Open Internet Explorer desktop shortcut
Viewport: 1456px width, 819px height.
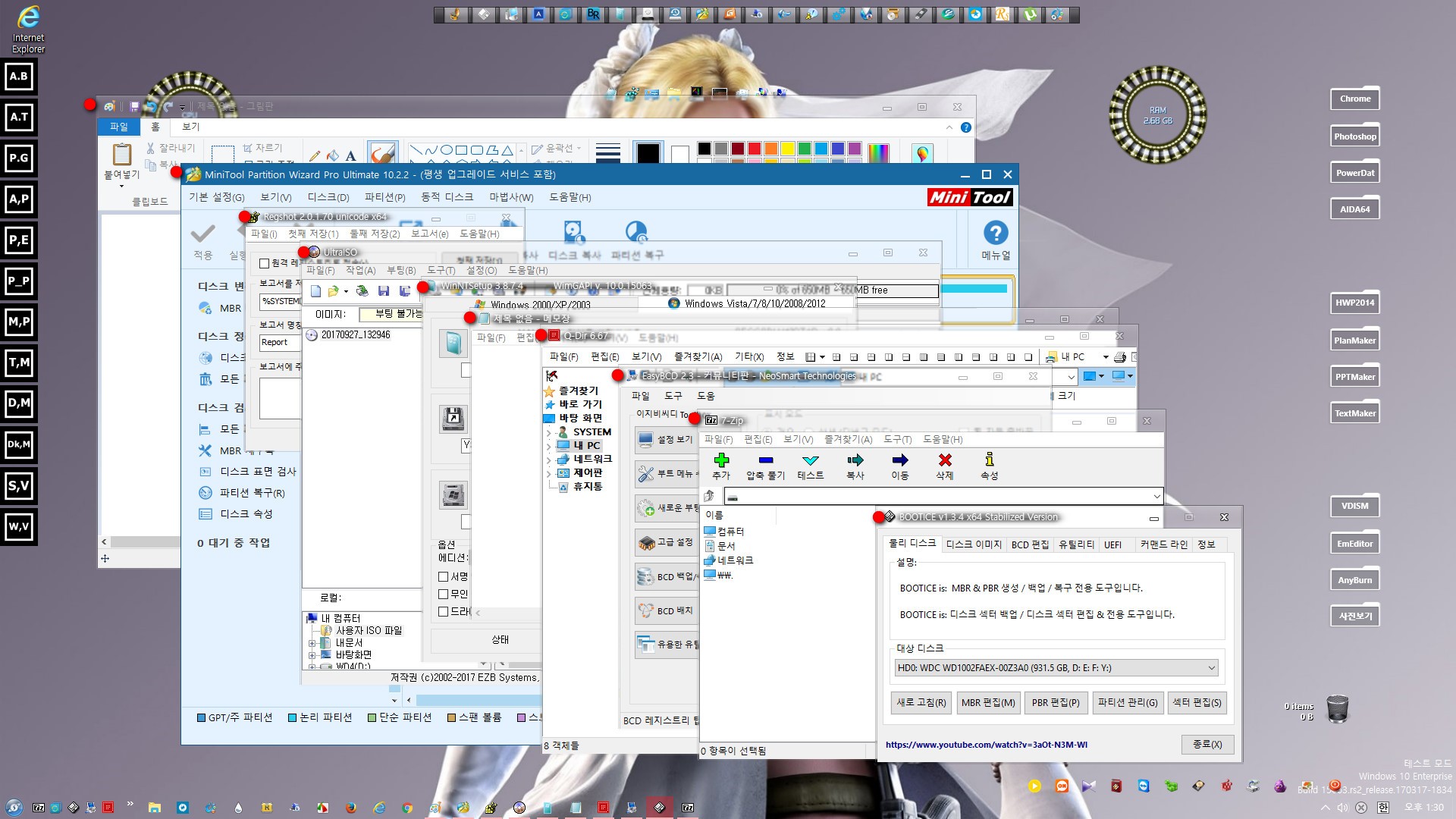tap(28, 29)
